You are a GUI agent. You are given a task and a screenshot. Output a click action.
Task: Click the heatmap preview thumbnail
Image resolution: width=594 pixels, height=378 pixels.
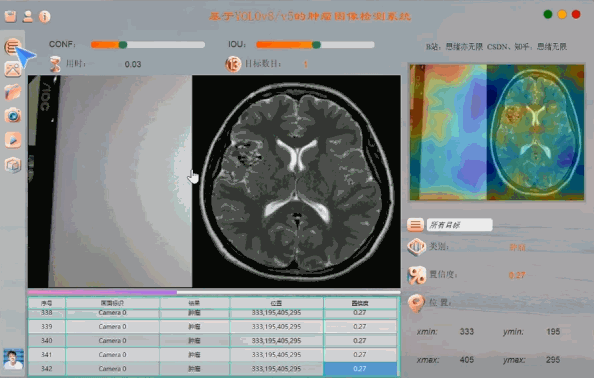(497, 132)
